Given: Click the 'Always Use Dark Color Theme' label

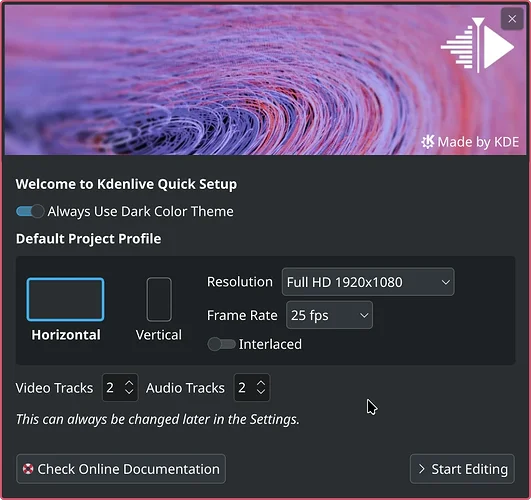Looking at the screenshot, I should click(141, 211).
